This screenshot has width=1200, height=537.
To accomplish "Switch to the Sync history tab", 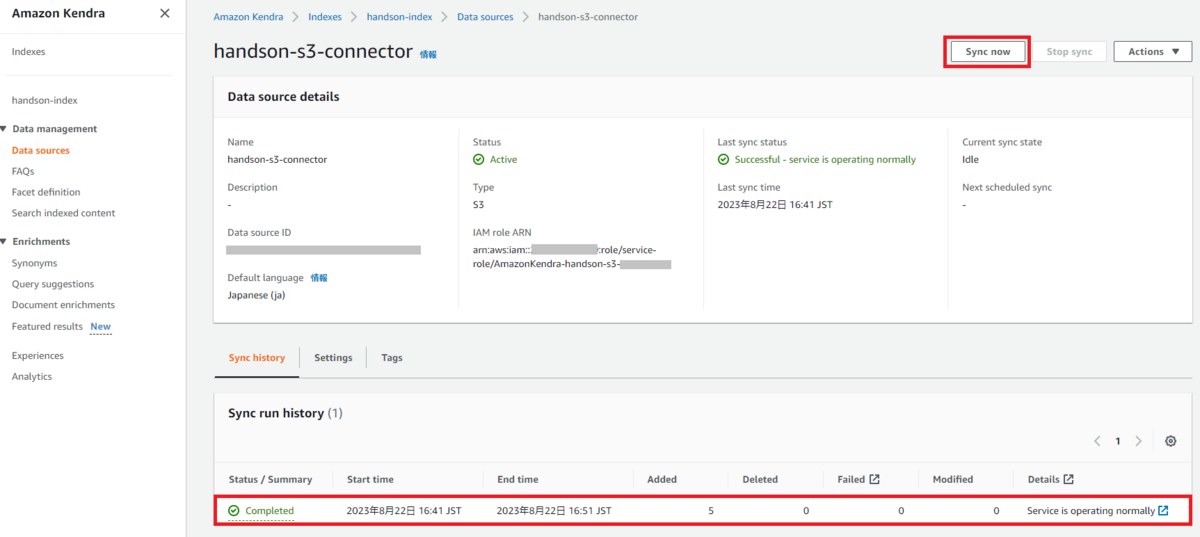I will tap(257, 358).
